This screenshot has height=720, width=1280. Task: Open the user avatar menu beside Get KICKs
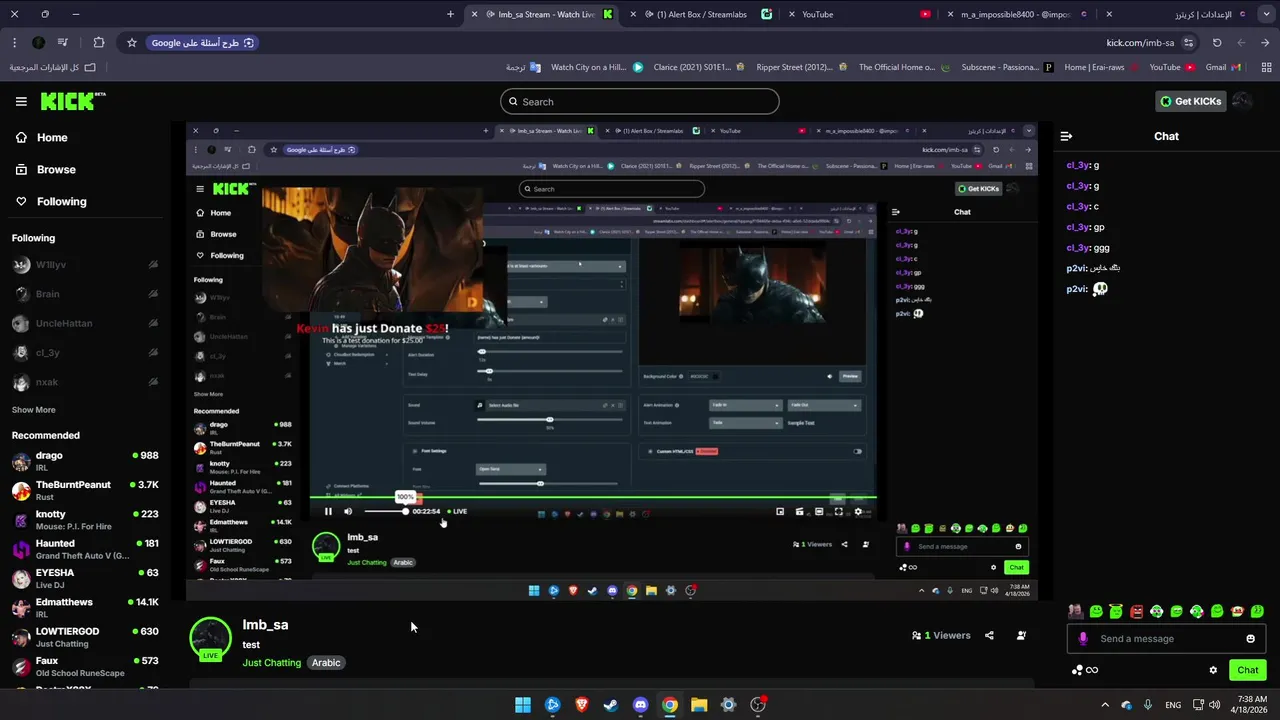1242,101
